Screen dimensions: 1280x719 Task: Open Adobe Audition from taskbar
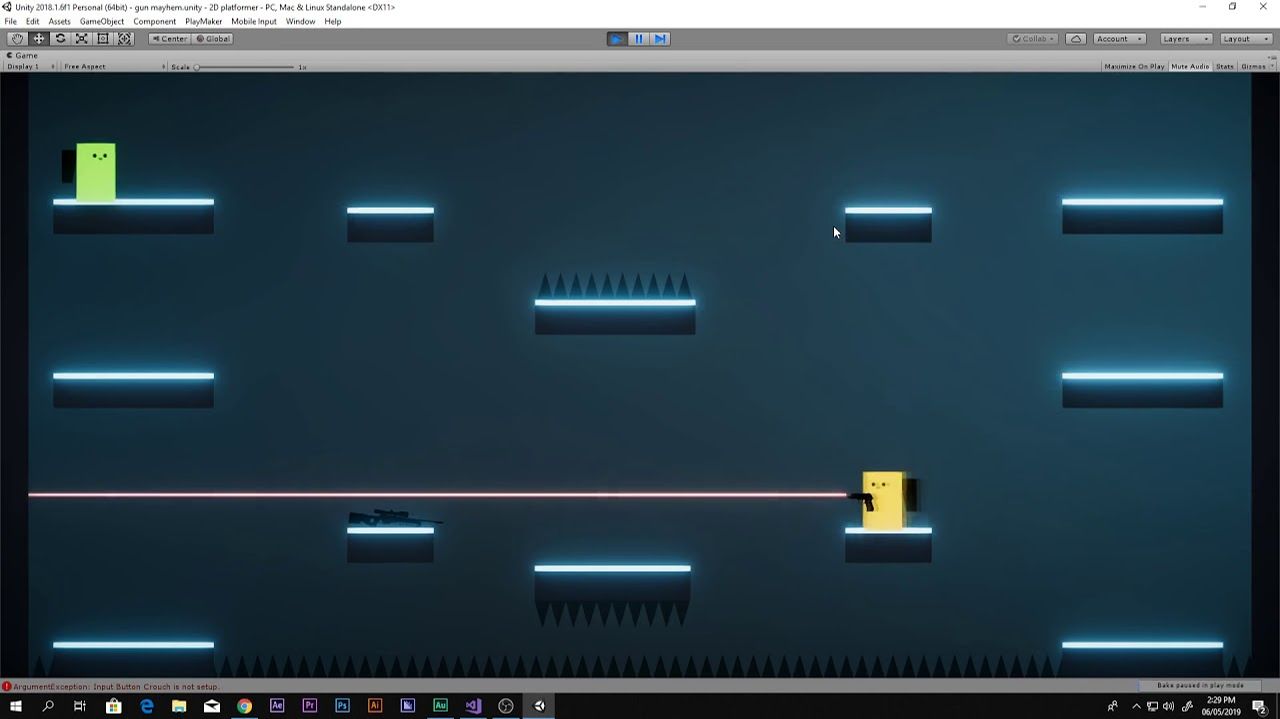point(440,706)
